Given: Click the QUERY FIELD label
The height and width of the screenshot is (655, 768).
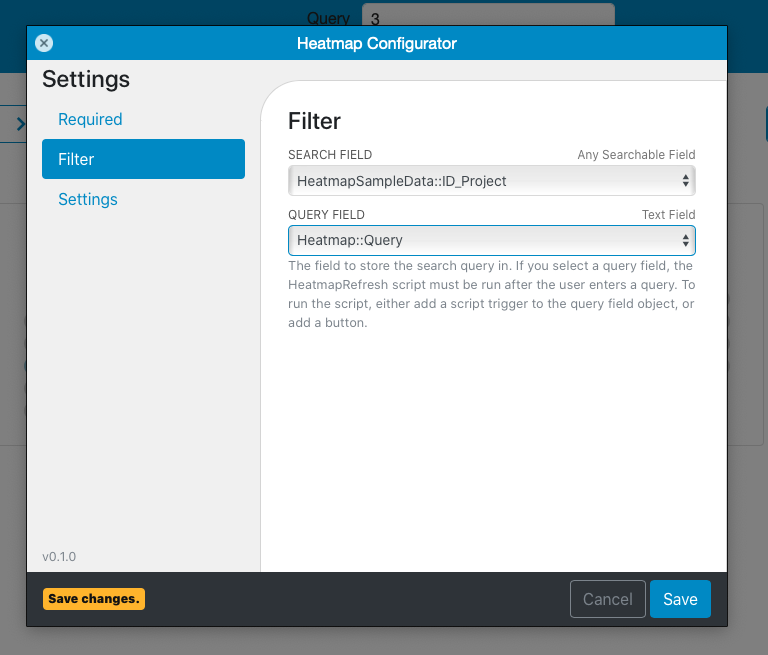Looking at the screenshot, I should pos(326,215).
